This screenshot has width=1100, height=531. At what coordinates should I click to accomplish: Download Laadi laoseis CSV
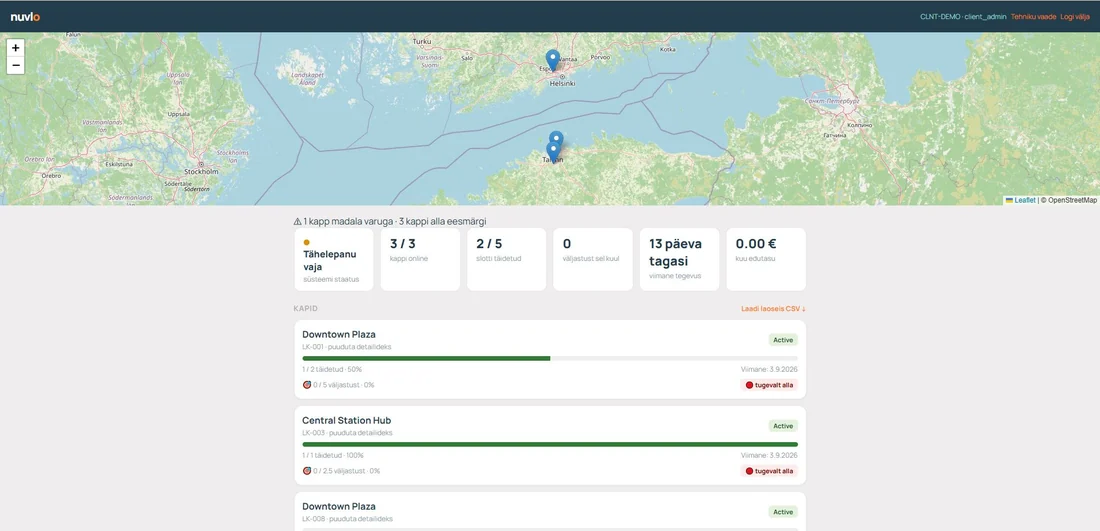[773, 309]
